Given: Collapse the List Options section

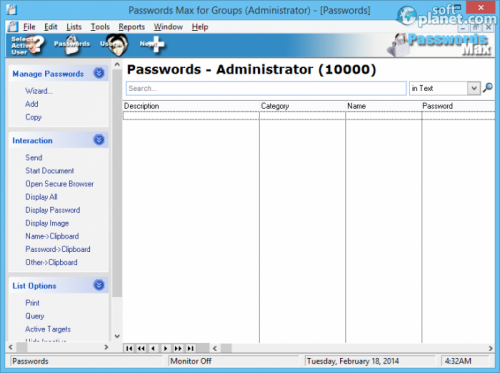Looking at the screenshot, I should [99, 285].
